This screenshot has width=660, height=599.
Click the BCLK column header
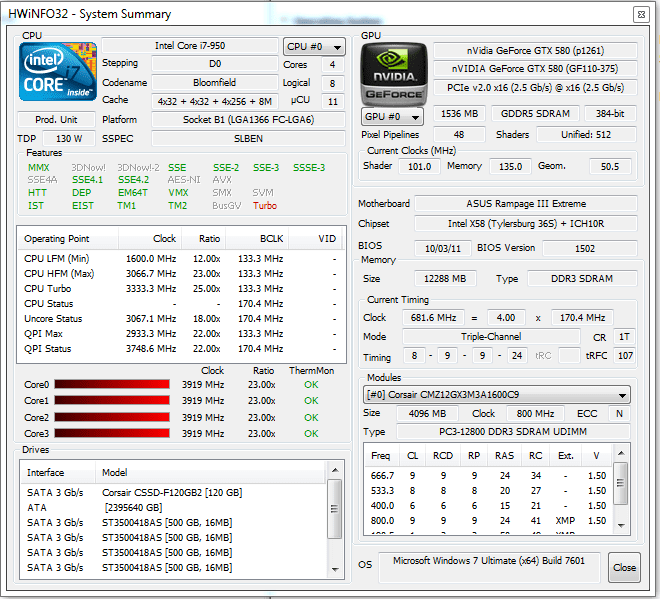[256, 239]
